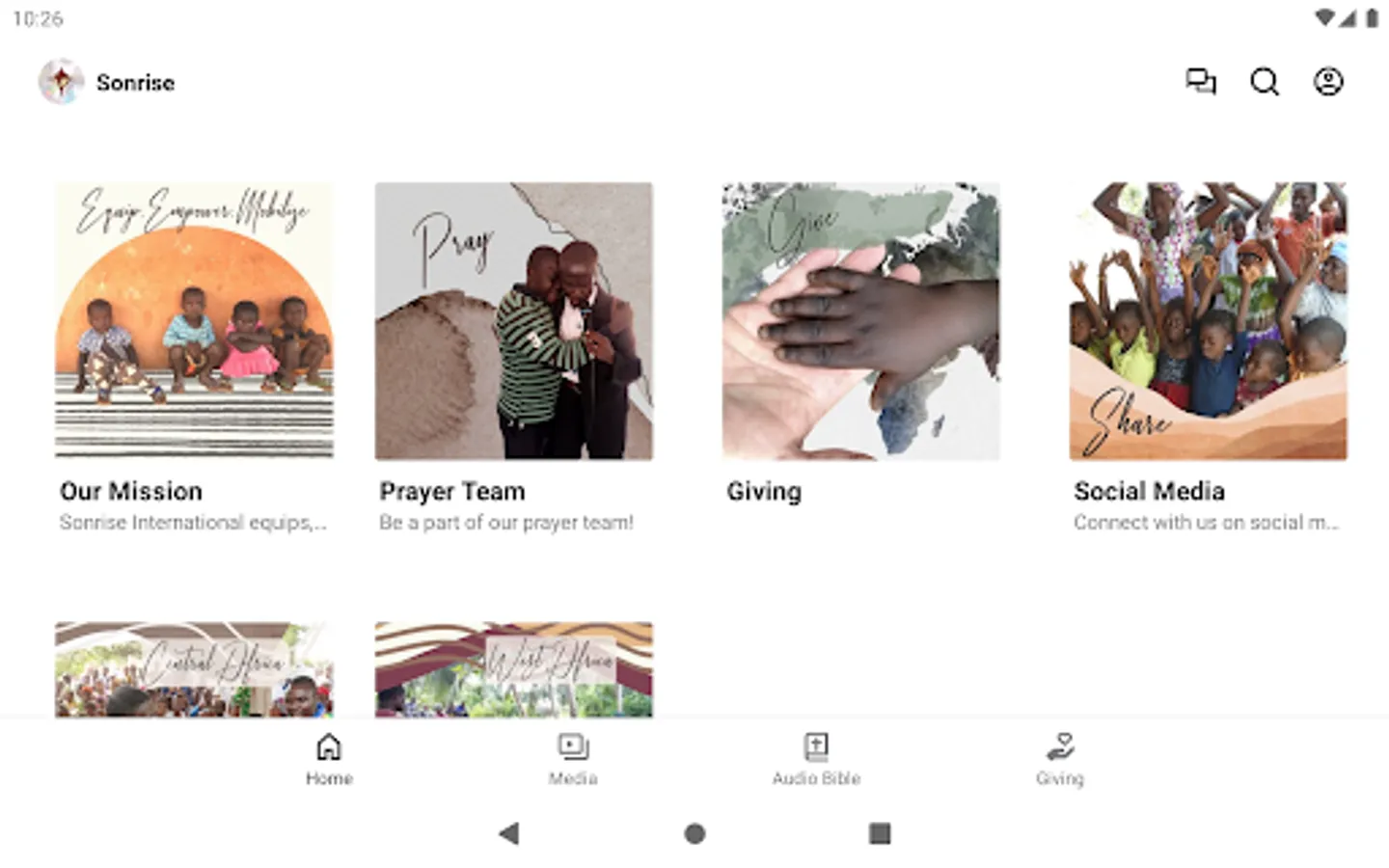The width and height of the screenshot is (1389, 868).
Task: Open the Our Mission image card
Action: [x=194, y=320]
